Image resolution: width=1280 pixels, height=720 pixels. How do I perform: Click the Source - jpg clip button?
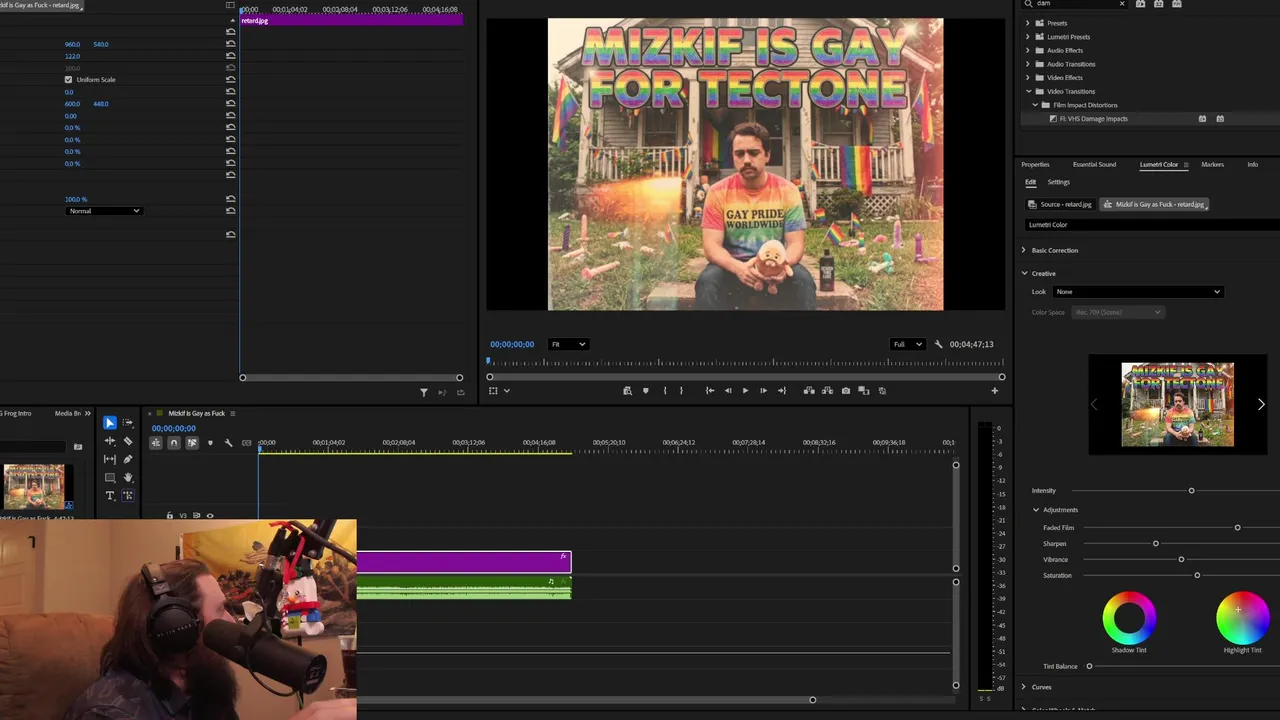(1061, 204)
